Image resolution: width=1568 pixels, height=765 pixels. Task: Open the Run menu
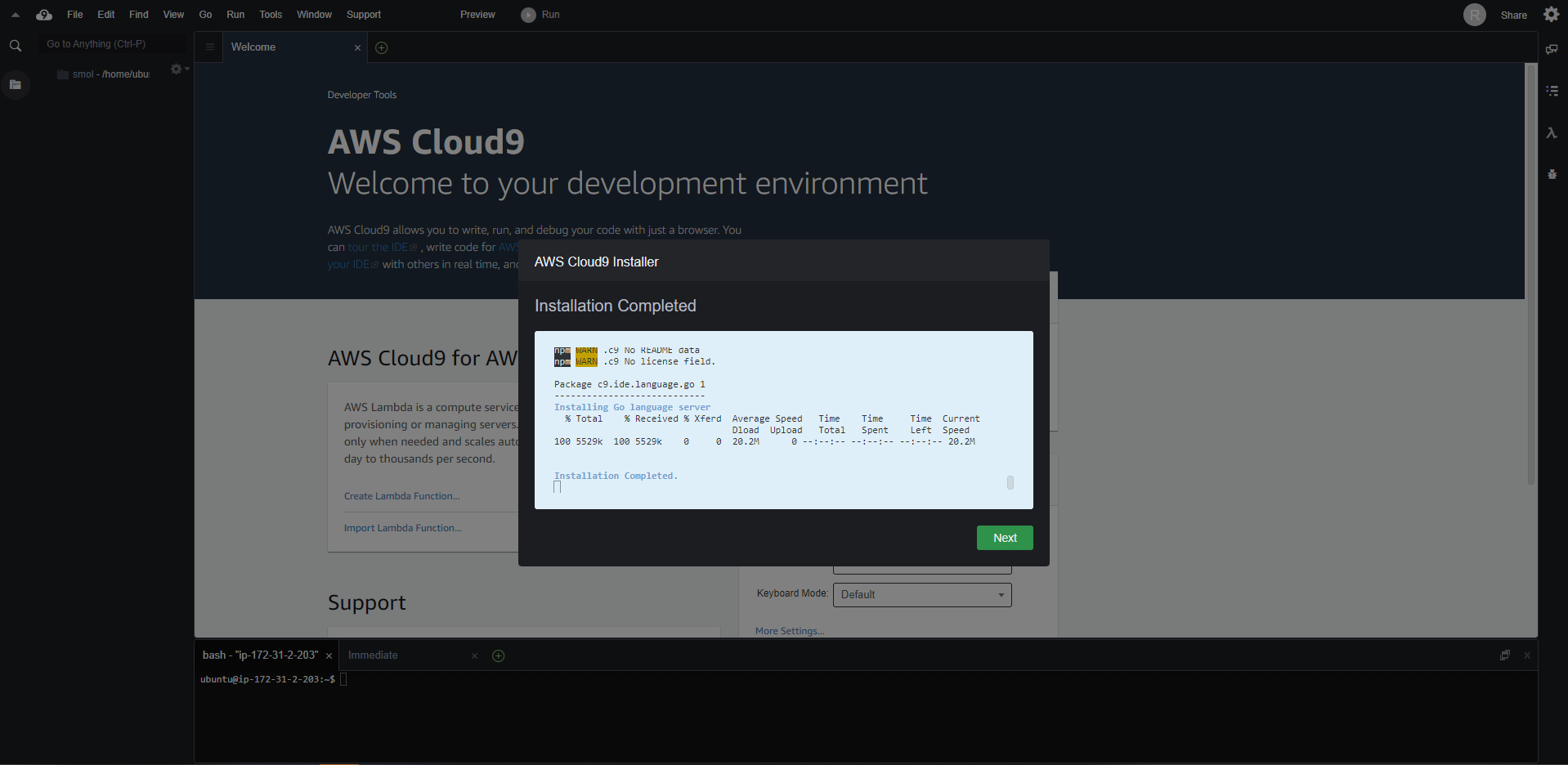pos(235,15)
